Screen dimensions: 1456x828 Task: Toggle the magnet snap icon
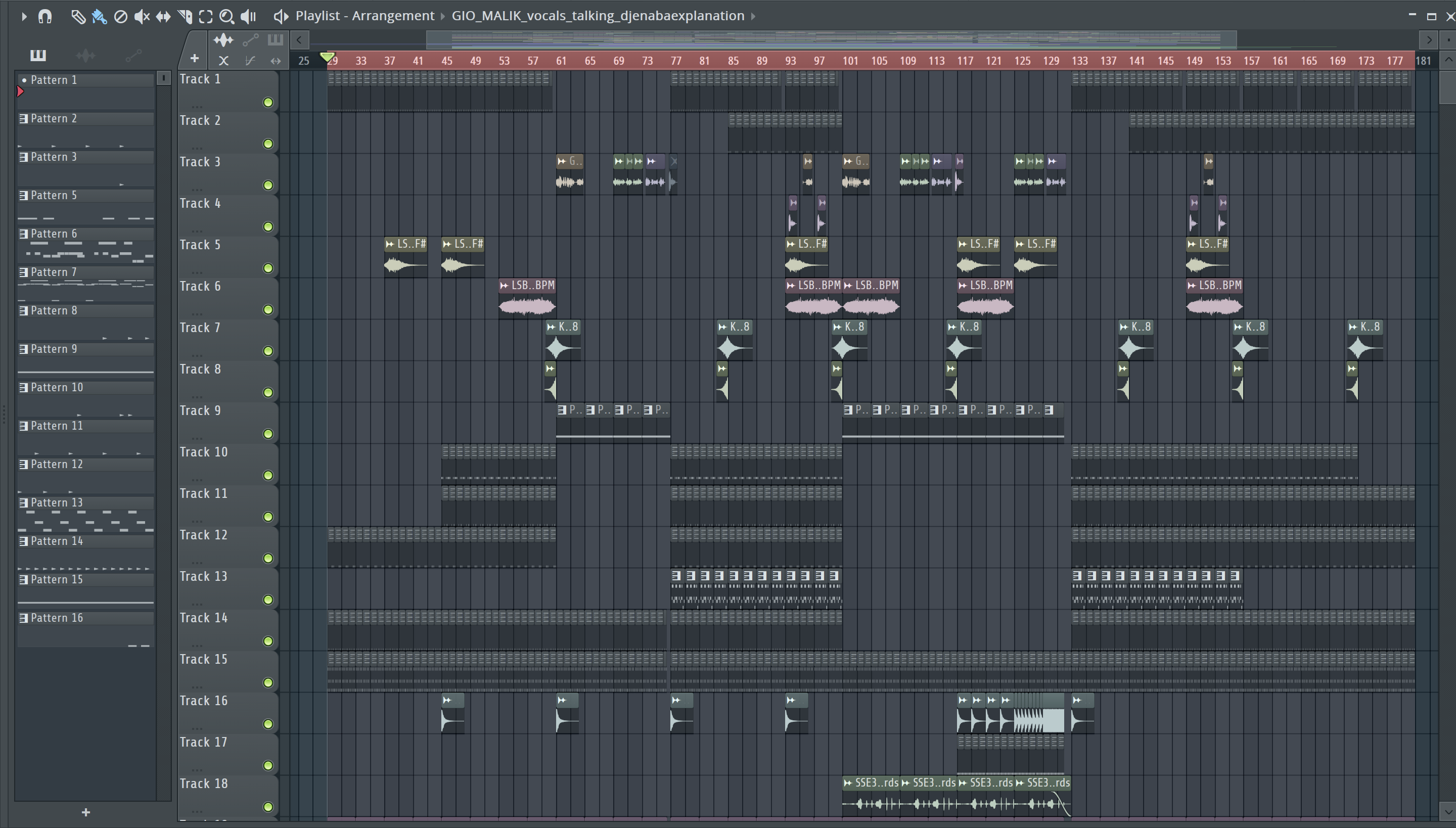coord(45,17)
